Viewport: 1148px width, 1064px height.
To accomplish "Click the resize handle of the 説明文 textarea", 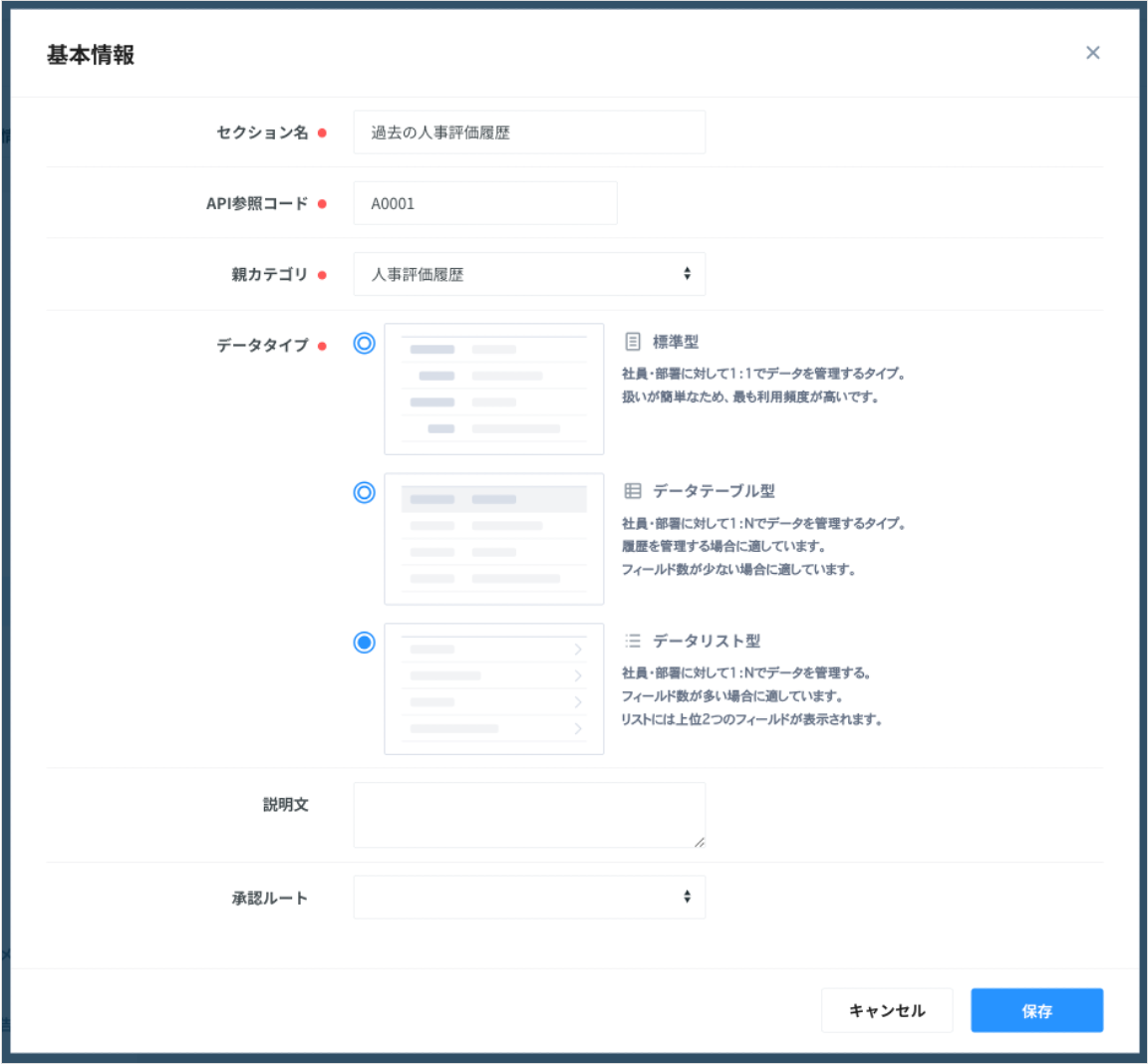I will click(701, 842).
